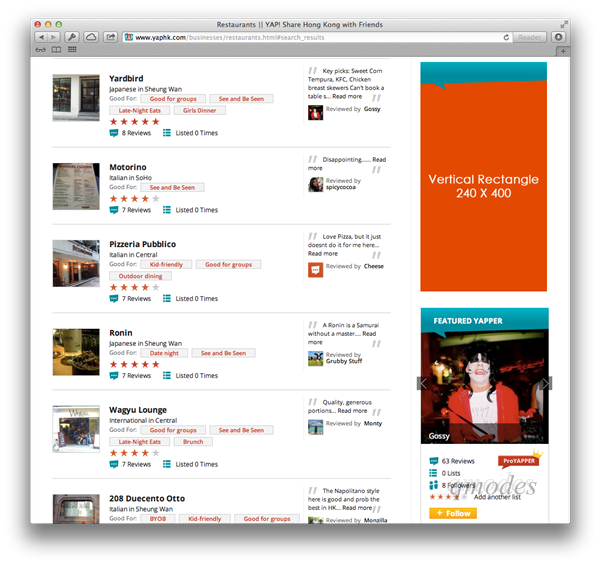The width and height of the screenshot is (600, 565).
Task: Click the Share button in the toolbar
Action: click(110, 37)
